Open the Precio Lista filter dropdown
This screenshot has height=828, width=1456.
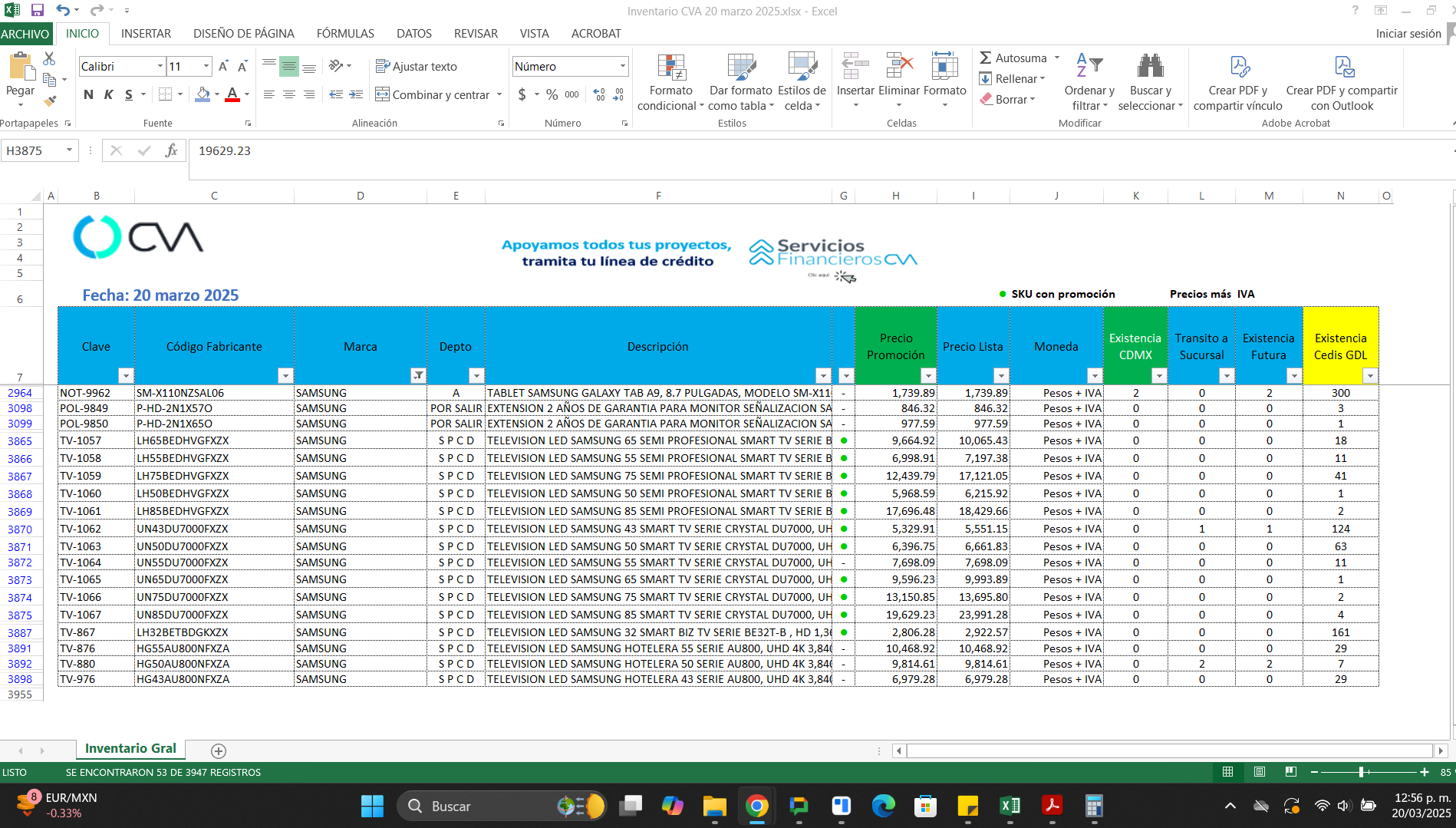tap(1000, 375)
